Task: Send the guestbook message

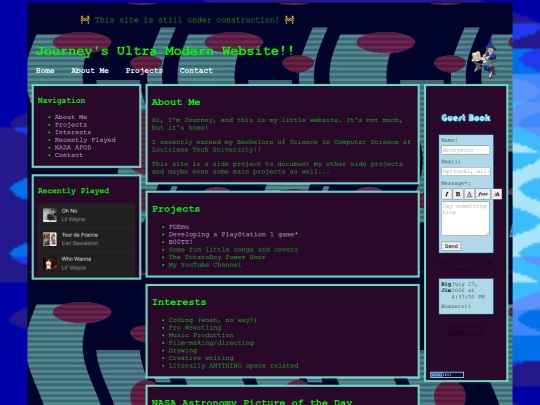Action: pyautogui.click(x=451, y=246)
